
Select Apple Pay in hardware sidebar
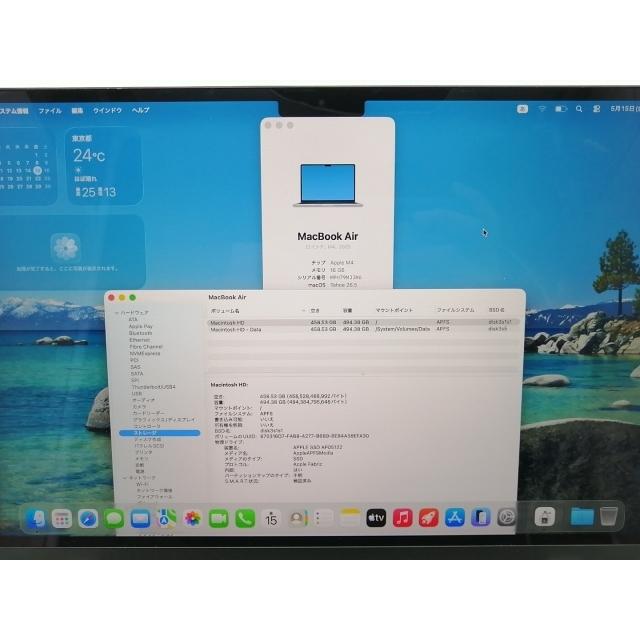(x=141, y=327)
